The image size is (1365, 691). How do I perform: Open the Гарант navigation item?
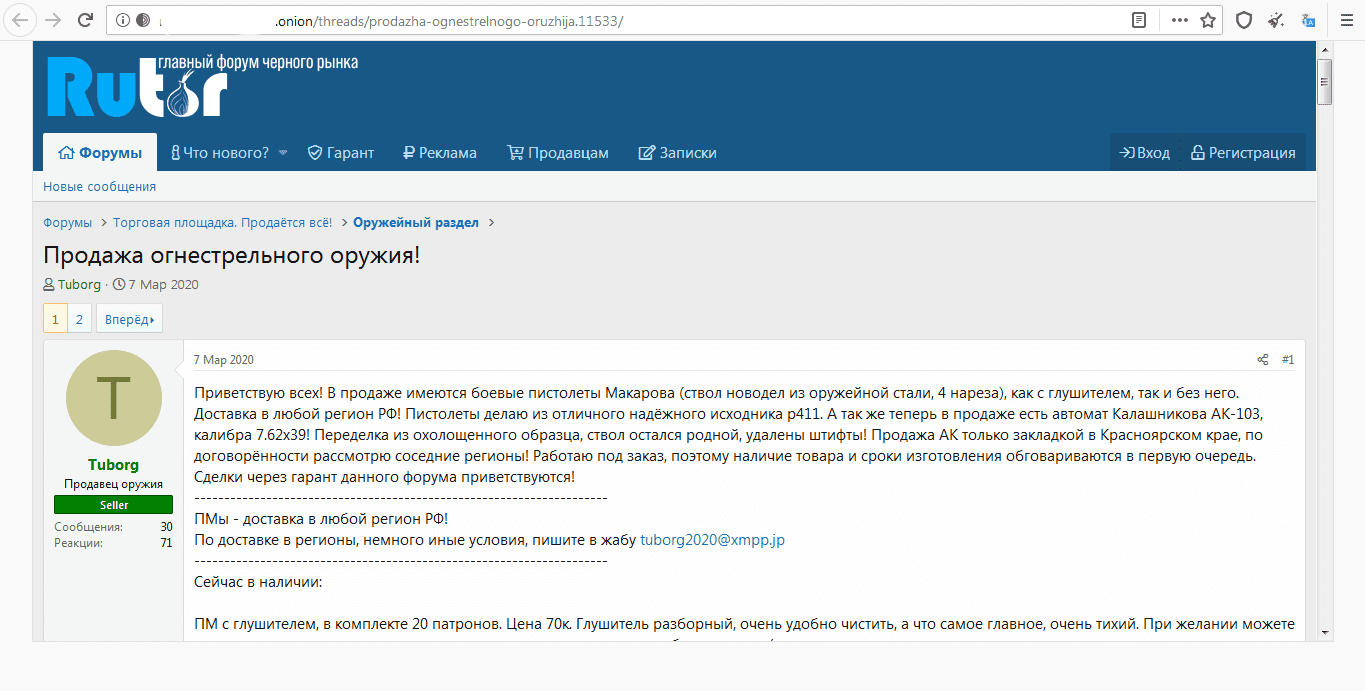(340, 153)
